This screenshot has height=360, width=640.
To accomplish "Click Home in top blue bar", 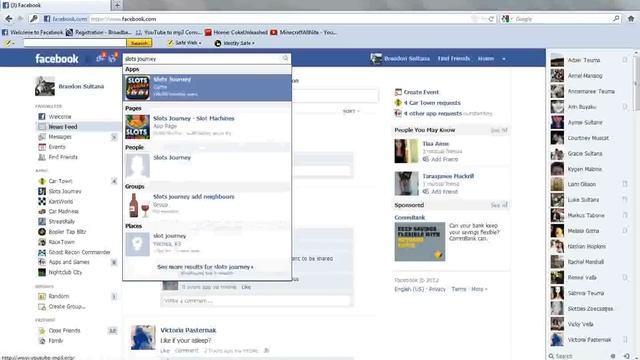I will pyautogui.click(x=486, y=59).
